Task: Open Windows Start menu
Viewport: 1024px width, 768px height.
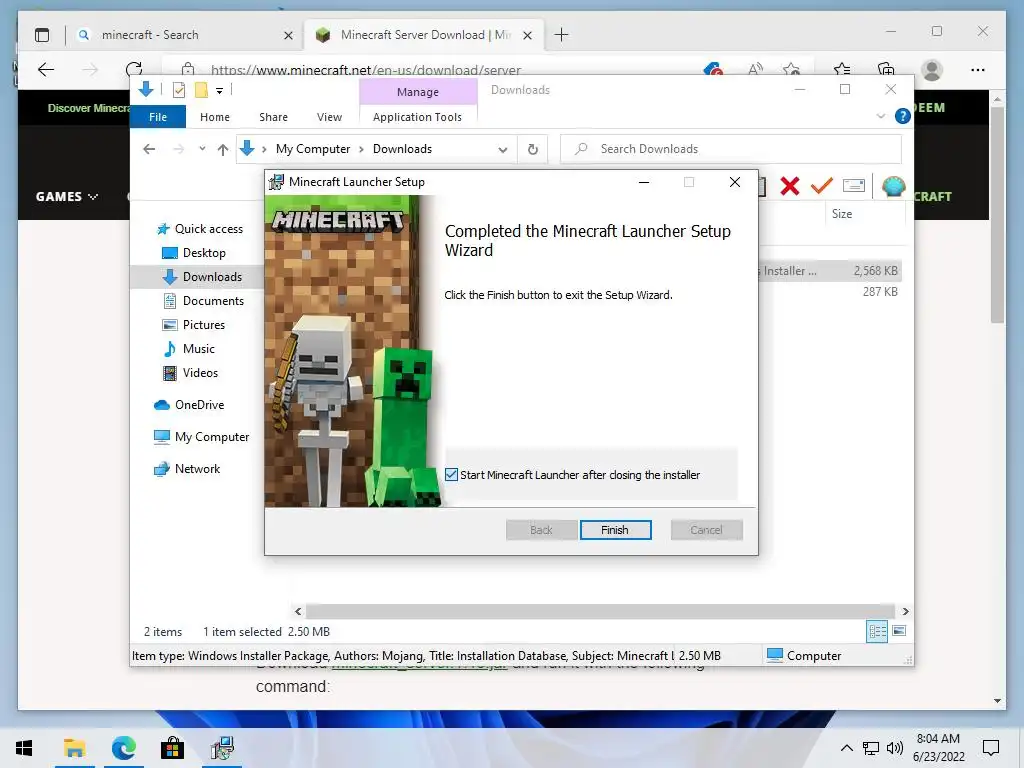Action: [x=24, y=748]
